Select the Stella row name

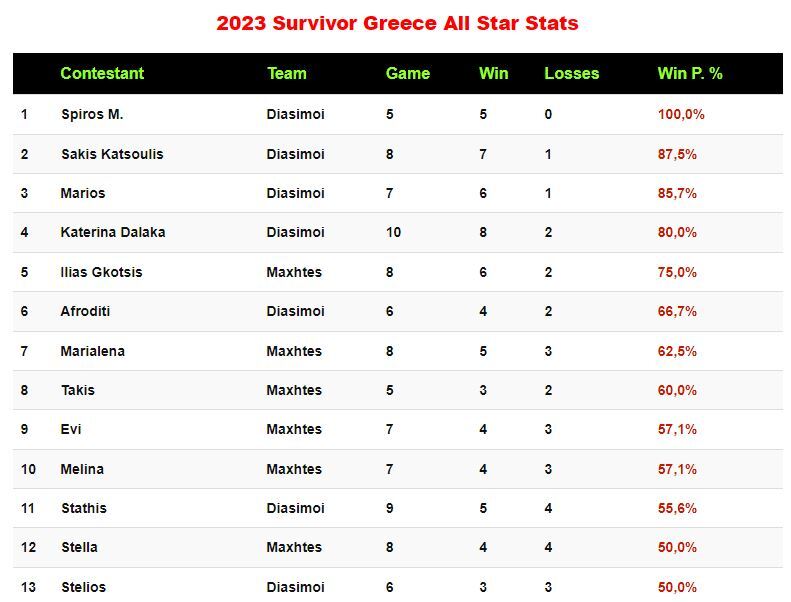click(x=80, y=547)
